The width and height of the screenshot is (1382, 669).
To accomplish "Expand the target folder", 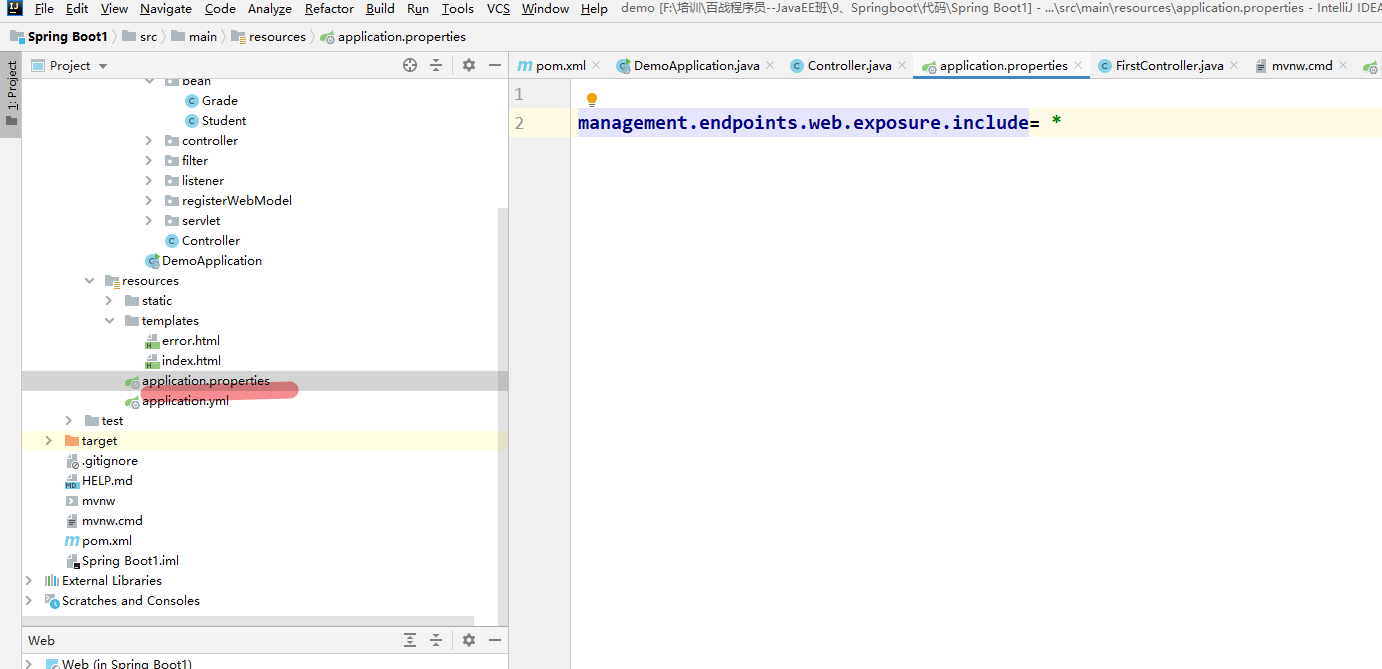I will click(x=49, y=440).
